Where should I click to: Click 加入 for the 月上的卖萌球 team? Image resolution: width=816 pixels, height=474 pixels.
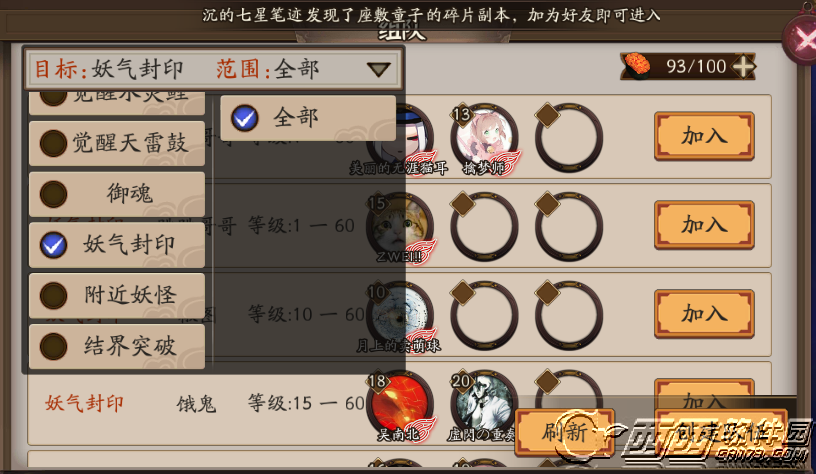coord(704,314)
